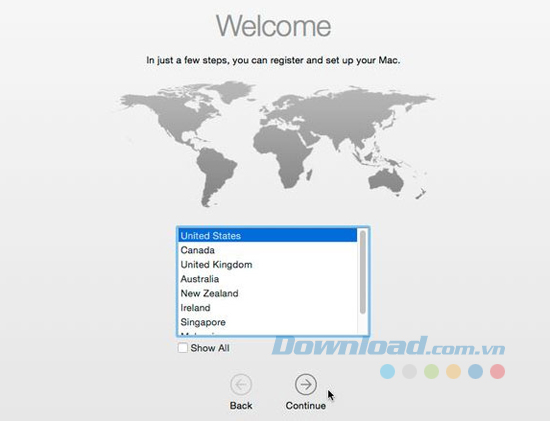
Task: Click the Back arrow icon
Action: (x=241, y=385)
